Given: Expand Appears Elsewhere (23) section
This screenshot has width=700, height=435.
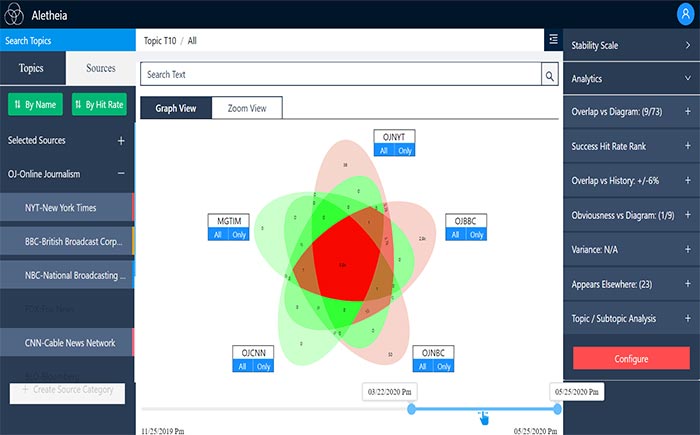Looking at the screenshot, I should tap(687, 283).
